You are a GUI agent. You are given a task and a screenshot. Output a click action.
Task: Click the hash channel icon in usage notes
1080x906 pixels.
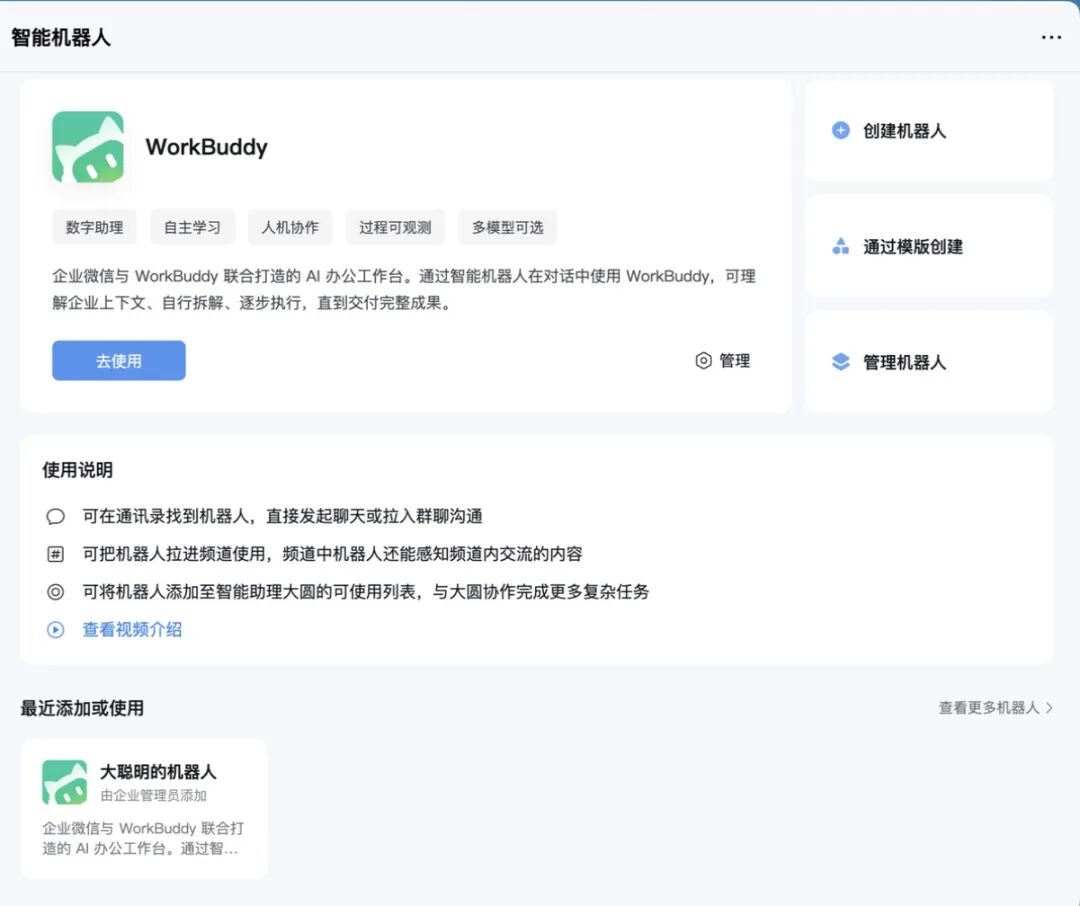coord(56,554)
